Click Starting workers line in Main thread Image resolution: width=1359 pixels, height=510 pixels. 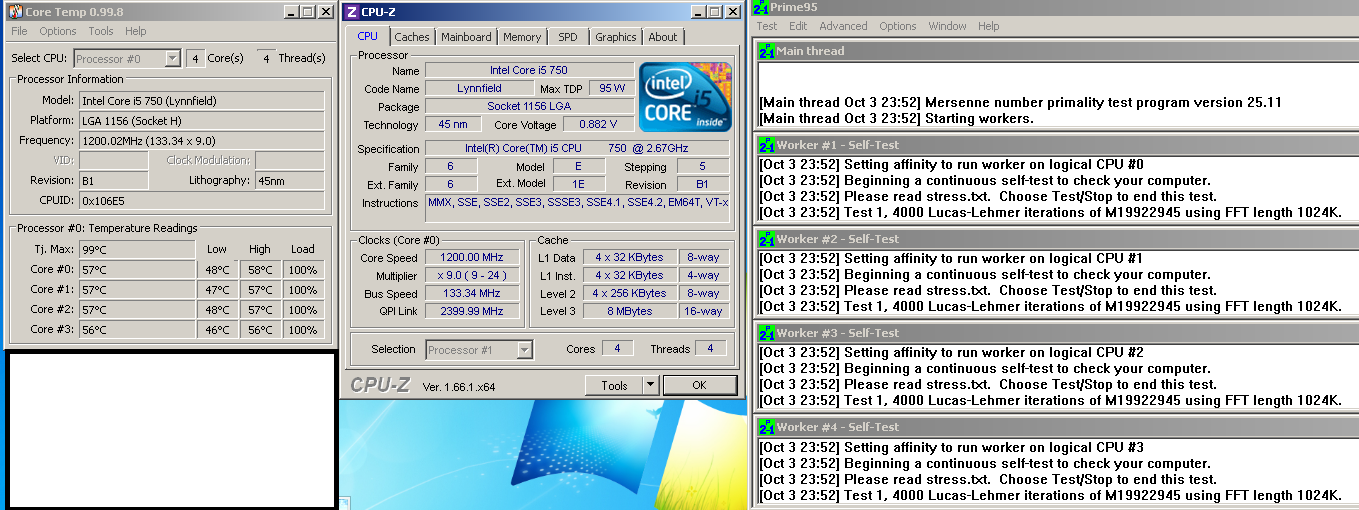[x=897, y=118]
